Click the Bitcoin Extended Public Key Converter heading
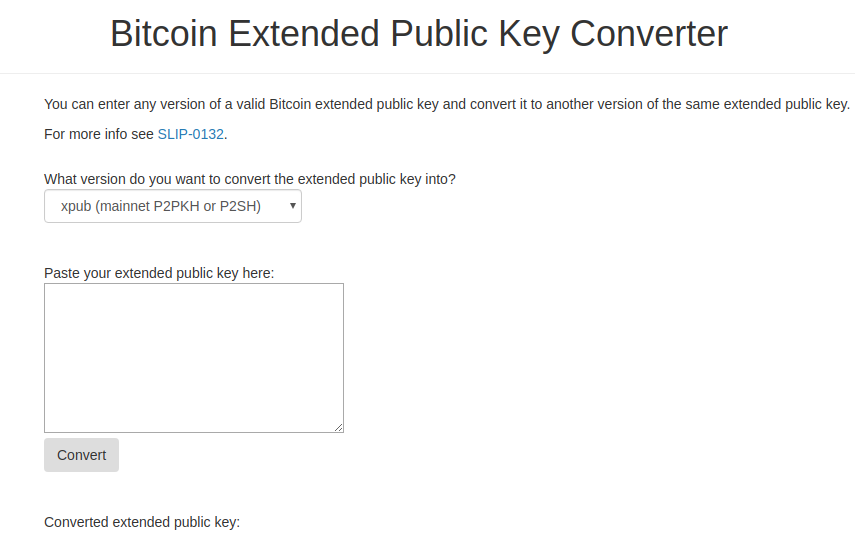855x552 pixels. click(418, 34)
